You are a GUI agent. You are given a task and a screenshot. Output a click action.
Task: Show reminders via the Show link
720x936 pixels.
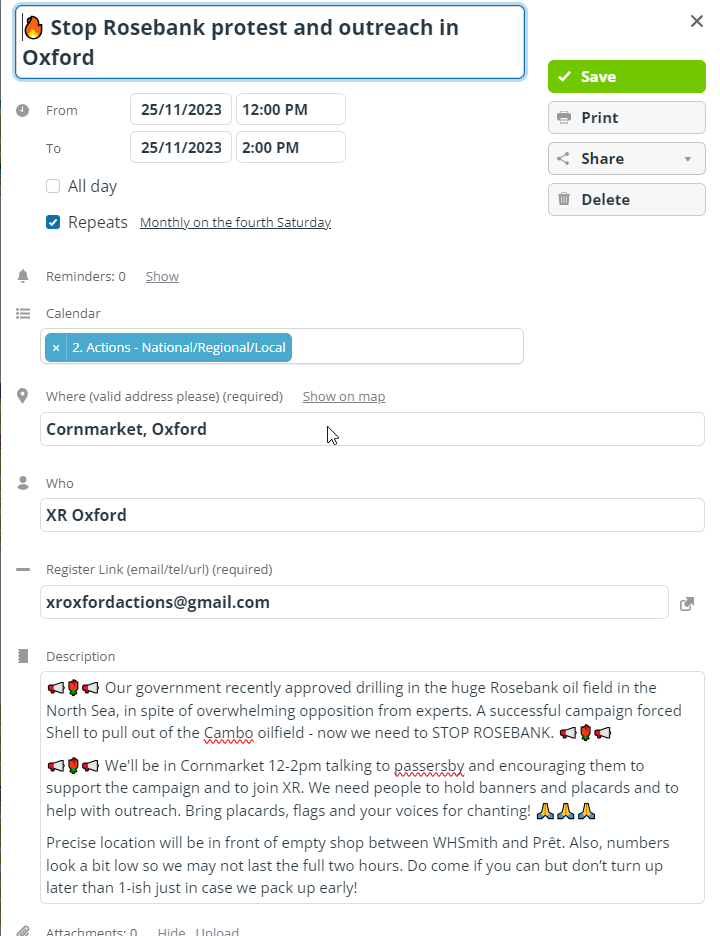(x=162, y=276)
